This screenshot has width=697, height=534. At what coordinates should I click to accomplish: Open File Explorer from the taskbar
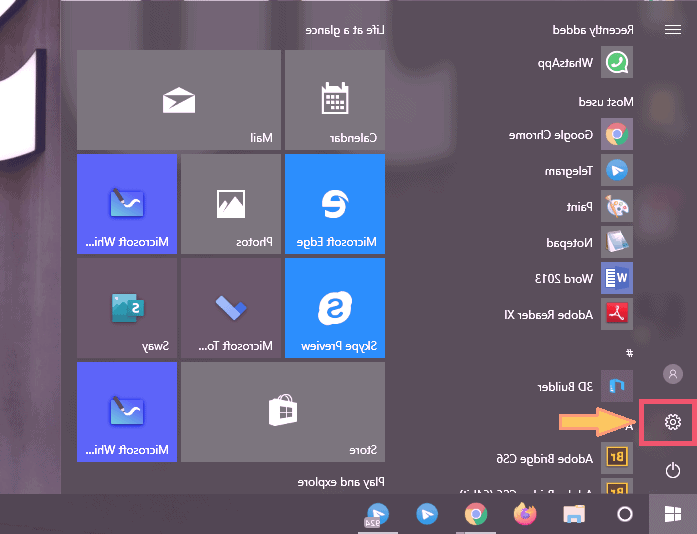point(574,514)
